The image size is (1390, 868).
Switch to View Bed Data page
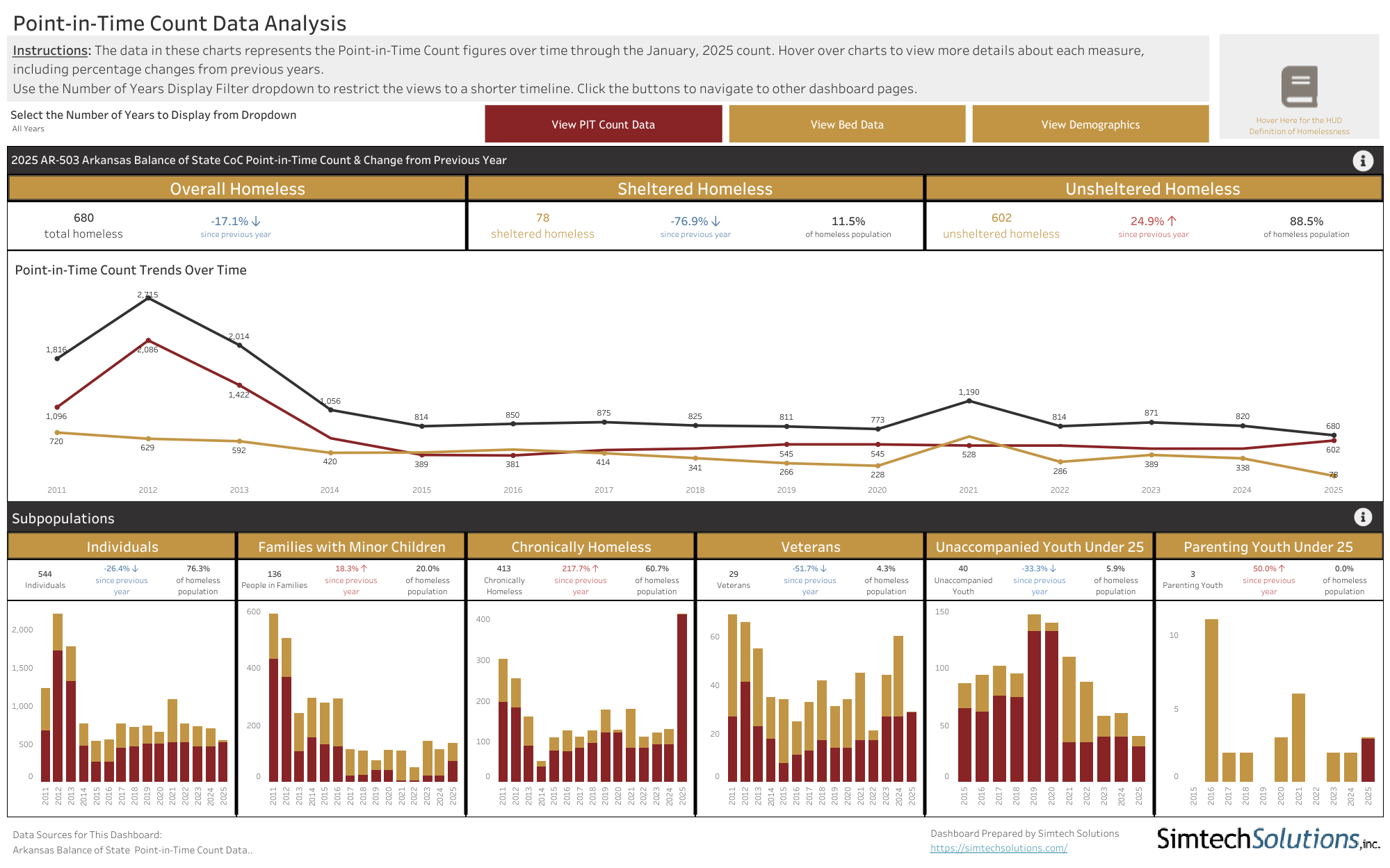pyautogui.click(x=847, y=124)
